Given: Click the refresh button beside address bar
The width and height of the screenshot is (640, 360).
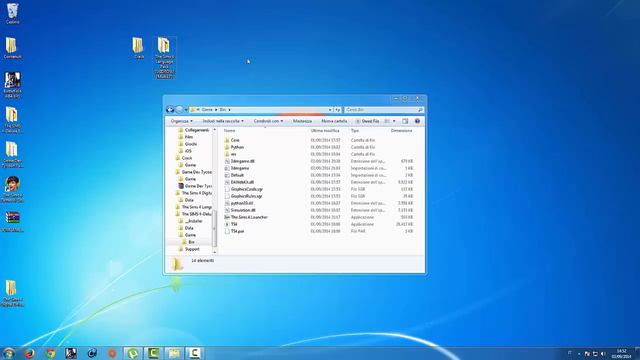Looking at the screenshot, I should tap(338, 110).
